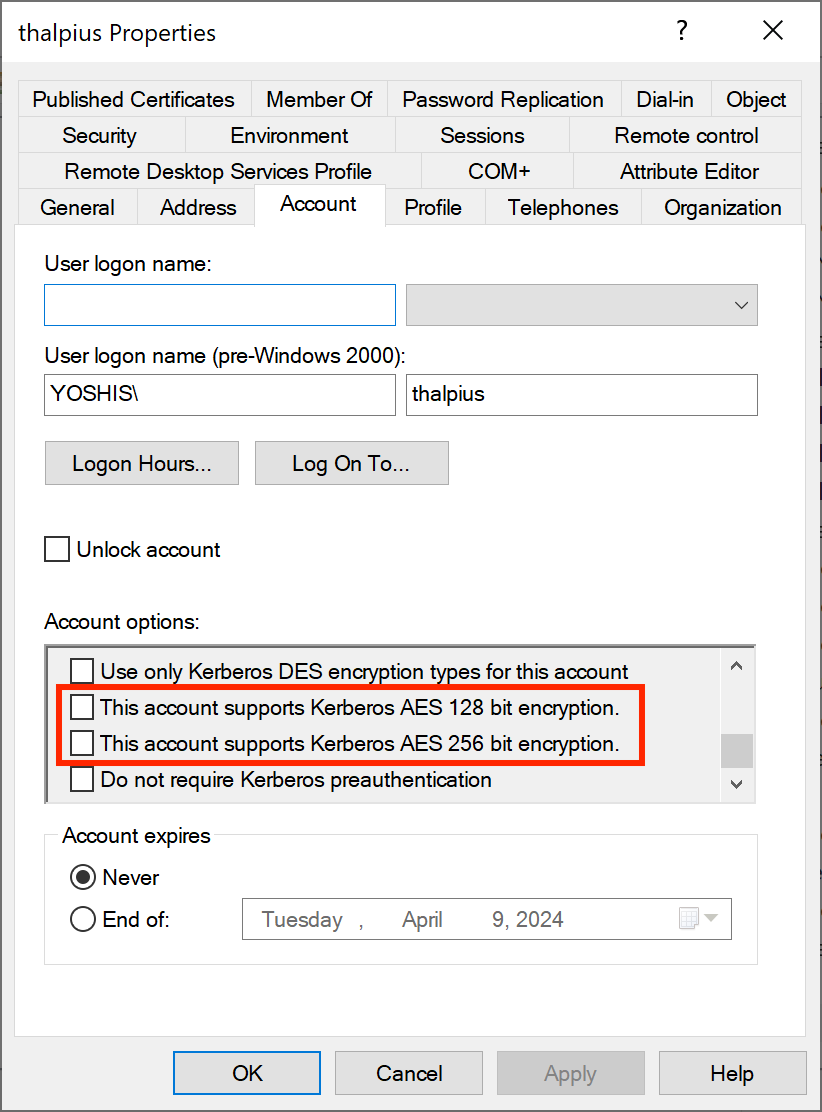Screen dimensions: 822x1112
Task: Click the help question mark icon
Action: pyautogui.click(x=682, y=31)
